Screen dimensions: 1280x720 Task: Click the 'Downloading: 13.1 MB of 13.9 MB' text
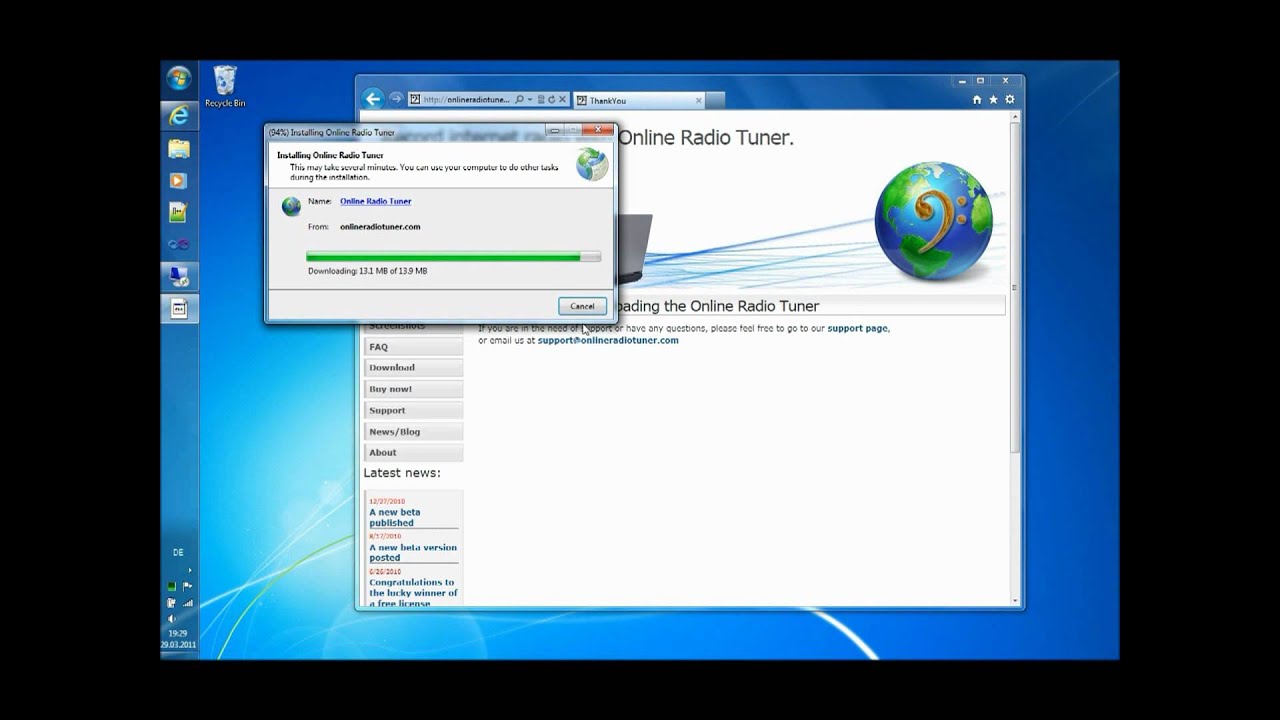tap(367, 271)
